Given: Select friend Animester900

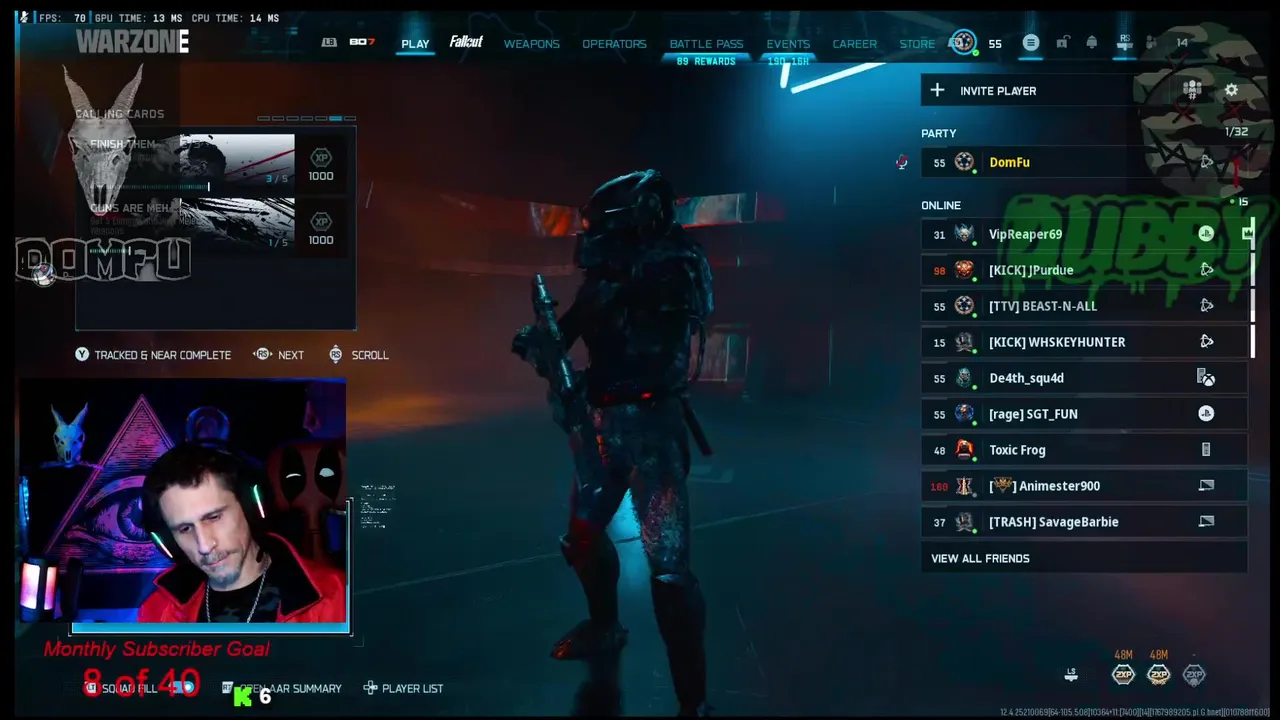Looking at the screenshot, I should [x=1084, y=486].
